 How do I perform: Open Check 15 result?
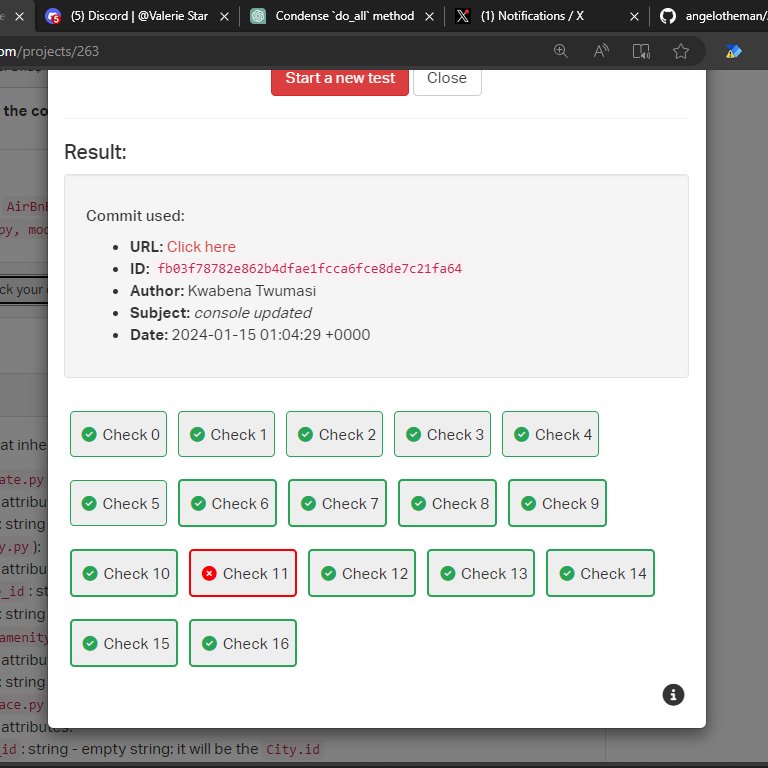[x=124, y=643]
